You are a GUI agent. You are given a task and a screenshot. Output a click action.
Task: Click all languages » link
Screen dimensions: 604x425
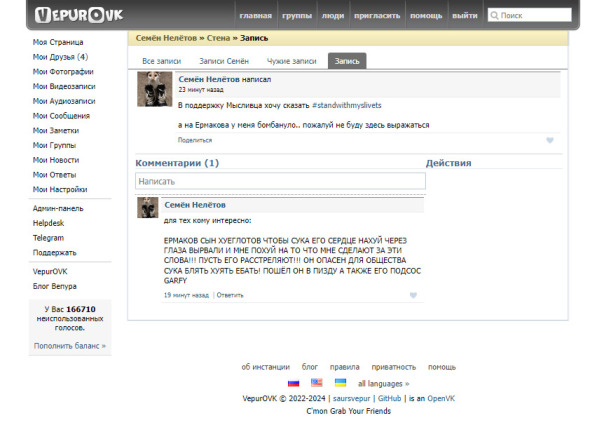tap(383, 384)
